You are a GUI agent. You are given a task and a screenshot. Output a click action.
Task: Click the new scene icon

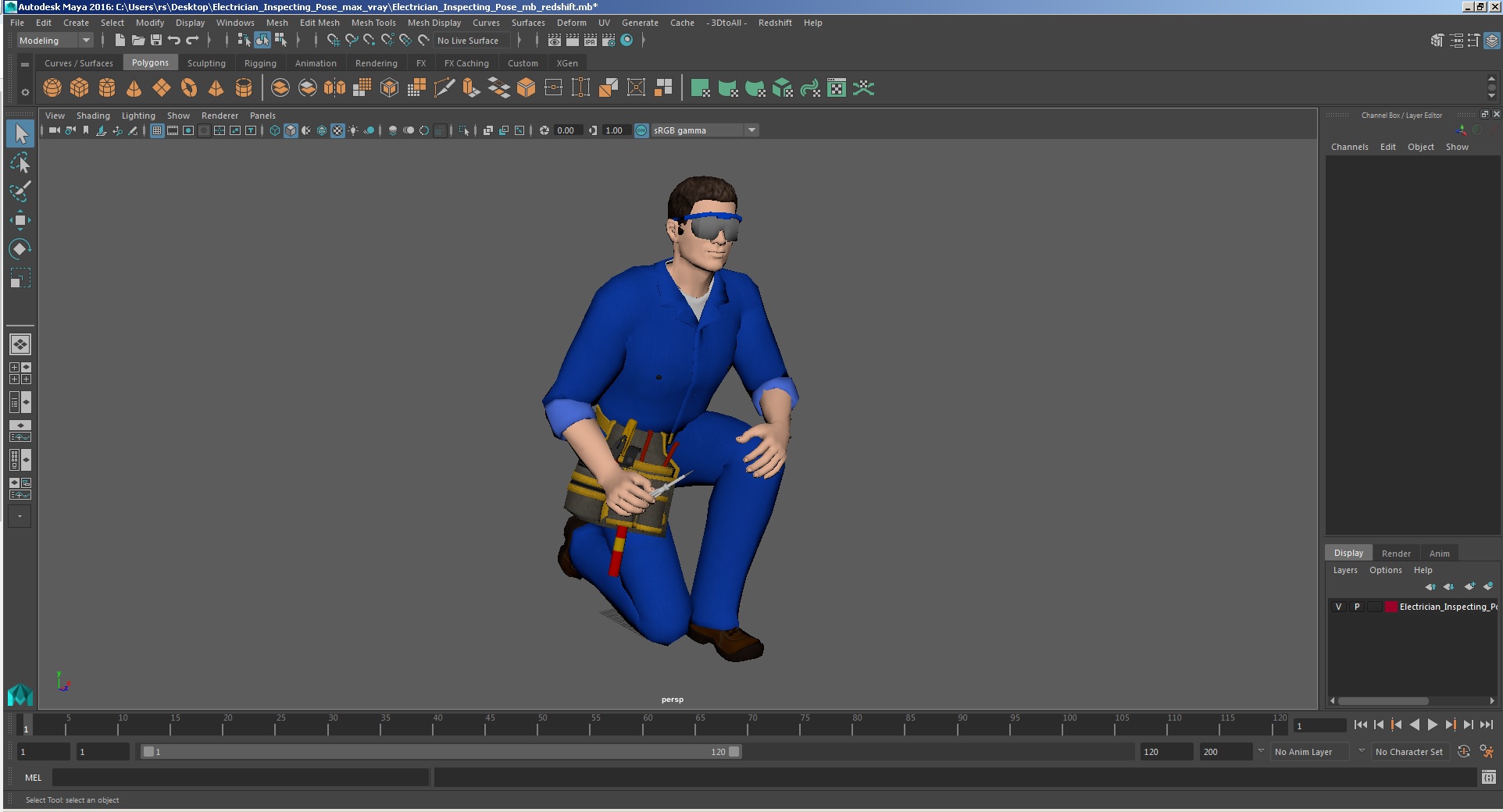pos(120,41)
